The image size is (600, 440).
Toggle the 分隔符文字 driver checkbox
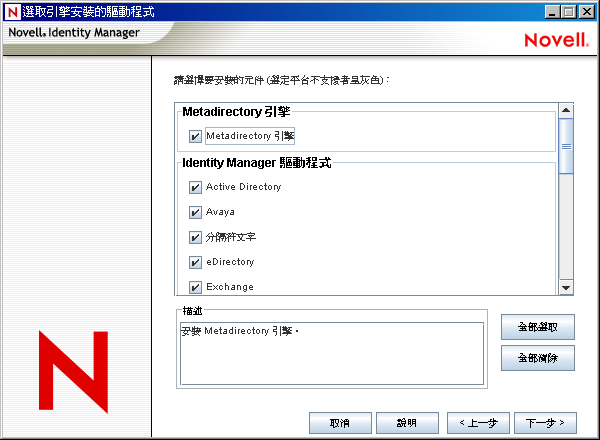pyautogui.click(x=195, y=237)
